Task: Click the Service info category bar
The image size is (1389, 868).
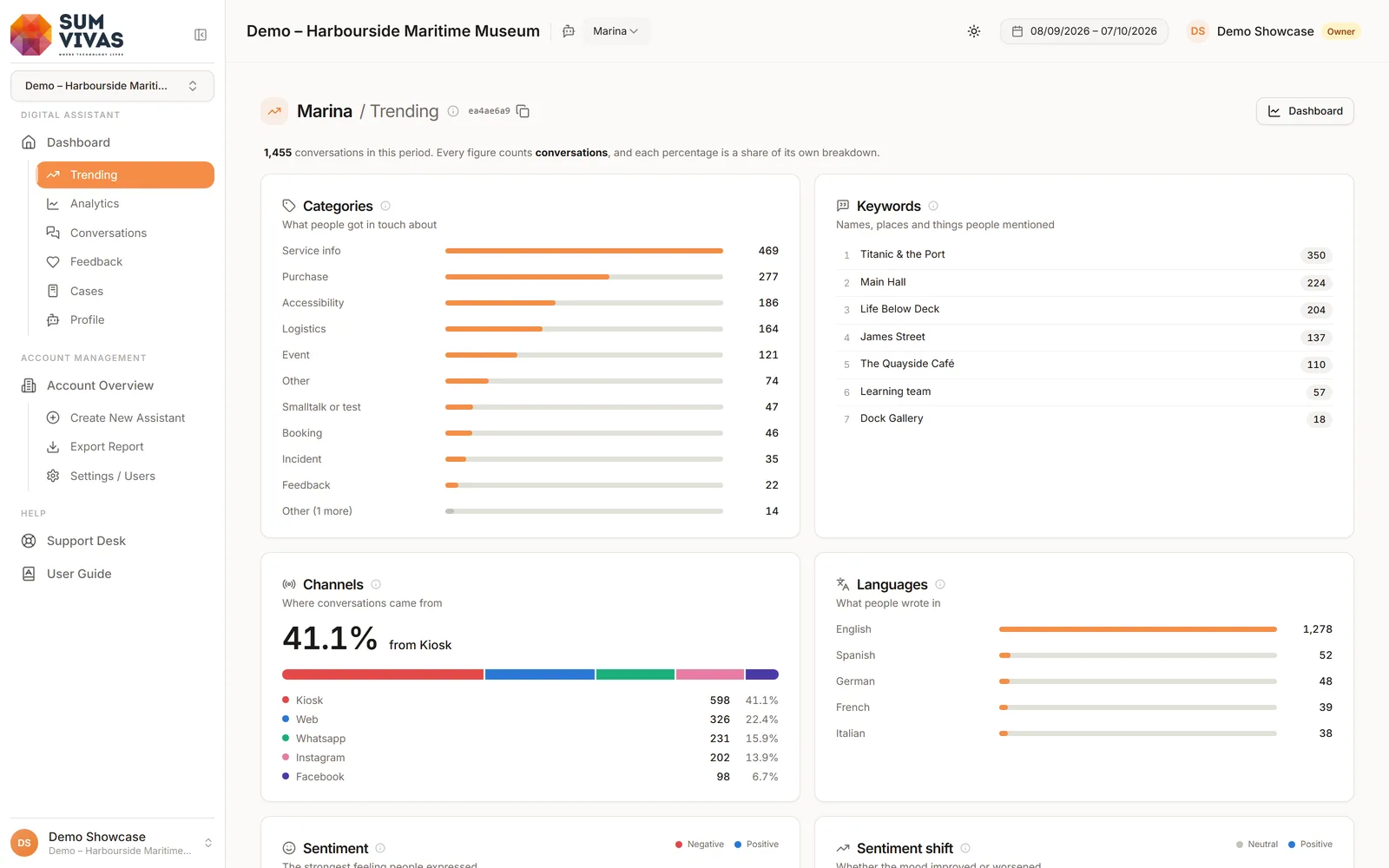Action: coord(584,251)
